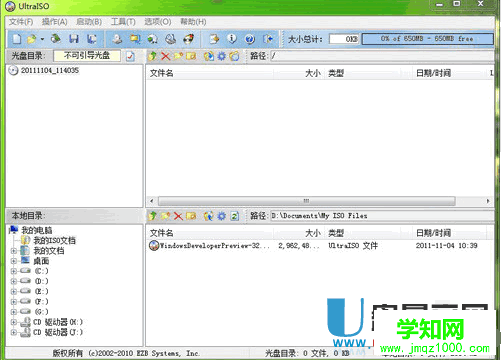Click the last icon in image pane toolbar
Screen dimensions: 501x360
[234, 56]
